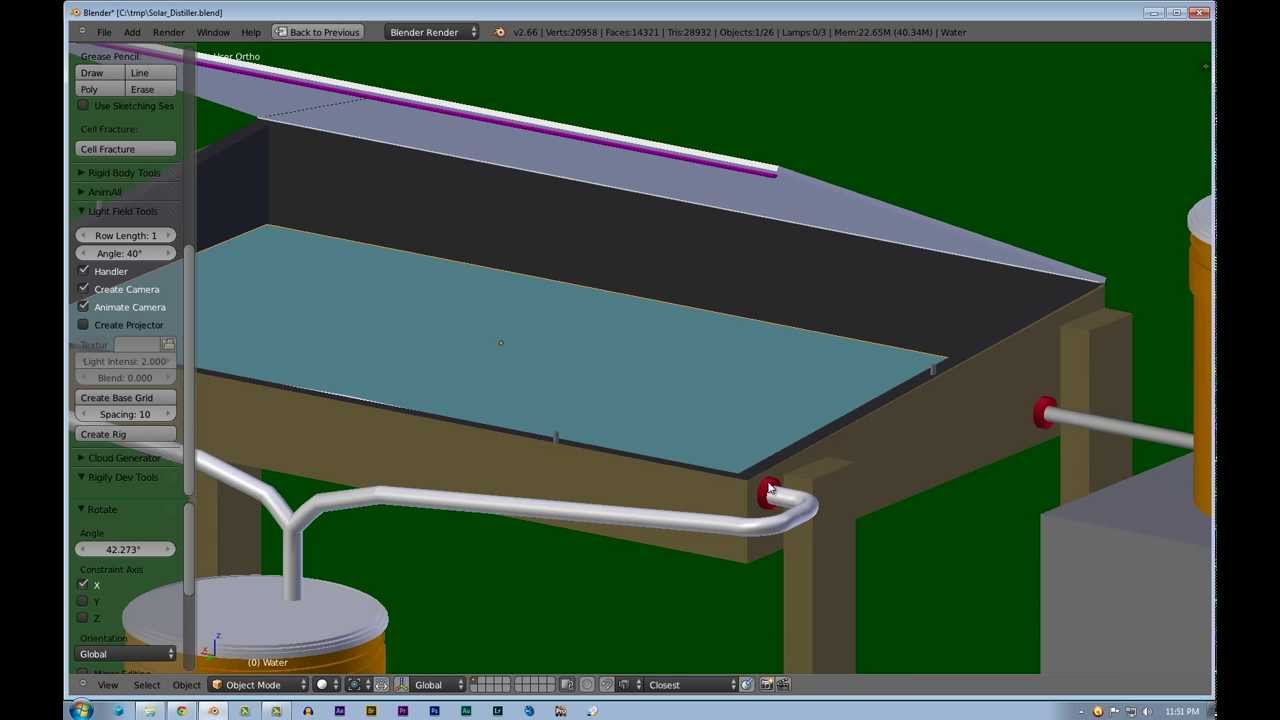
Task: Click the Blender taskbar icon
Action: point(213,711)
